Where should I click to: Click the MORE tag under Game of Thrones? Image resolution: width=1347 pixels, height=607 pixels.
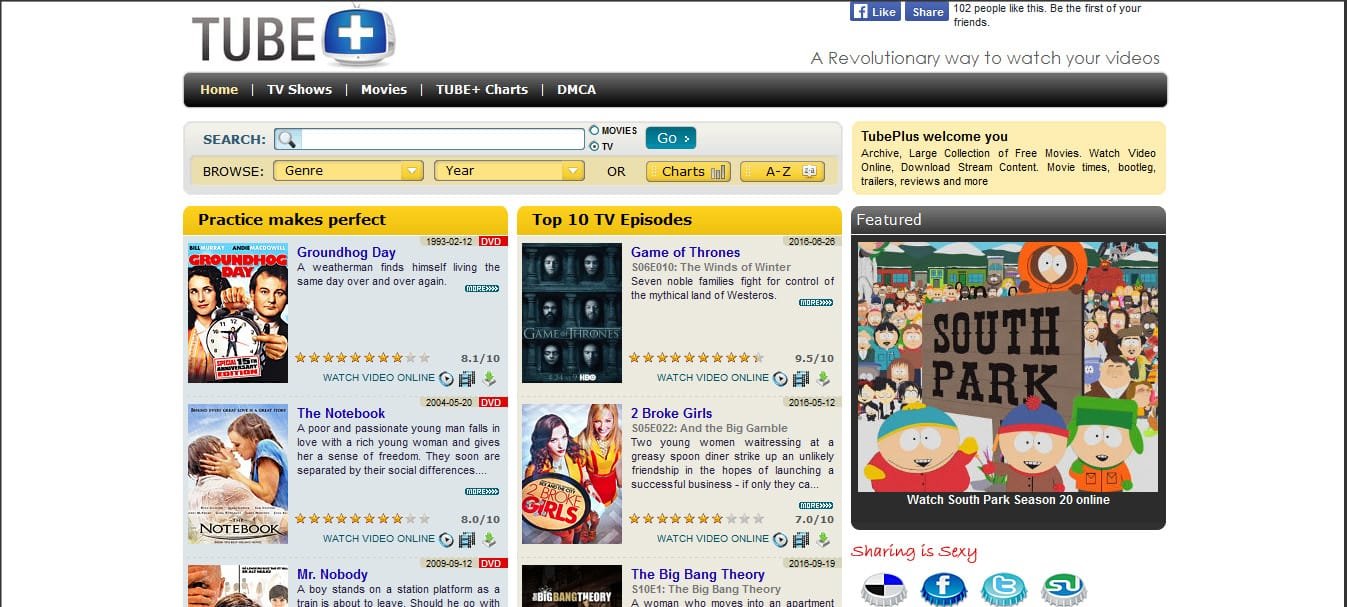click(816, 302)
